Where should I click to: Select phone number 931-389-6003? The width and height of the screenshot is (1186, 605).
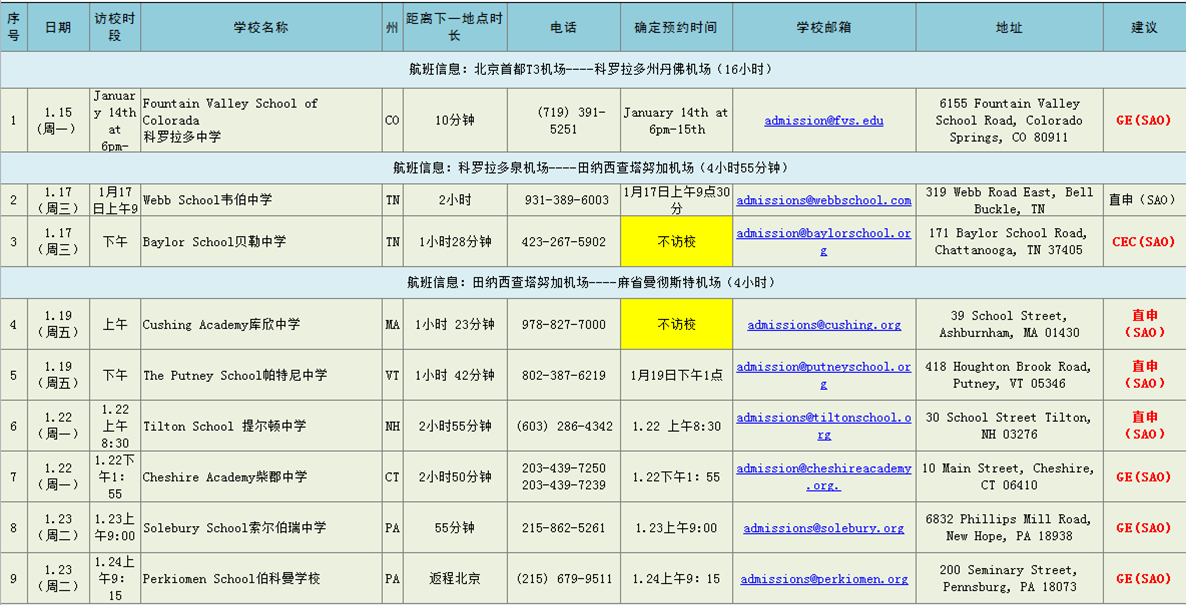564,200
